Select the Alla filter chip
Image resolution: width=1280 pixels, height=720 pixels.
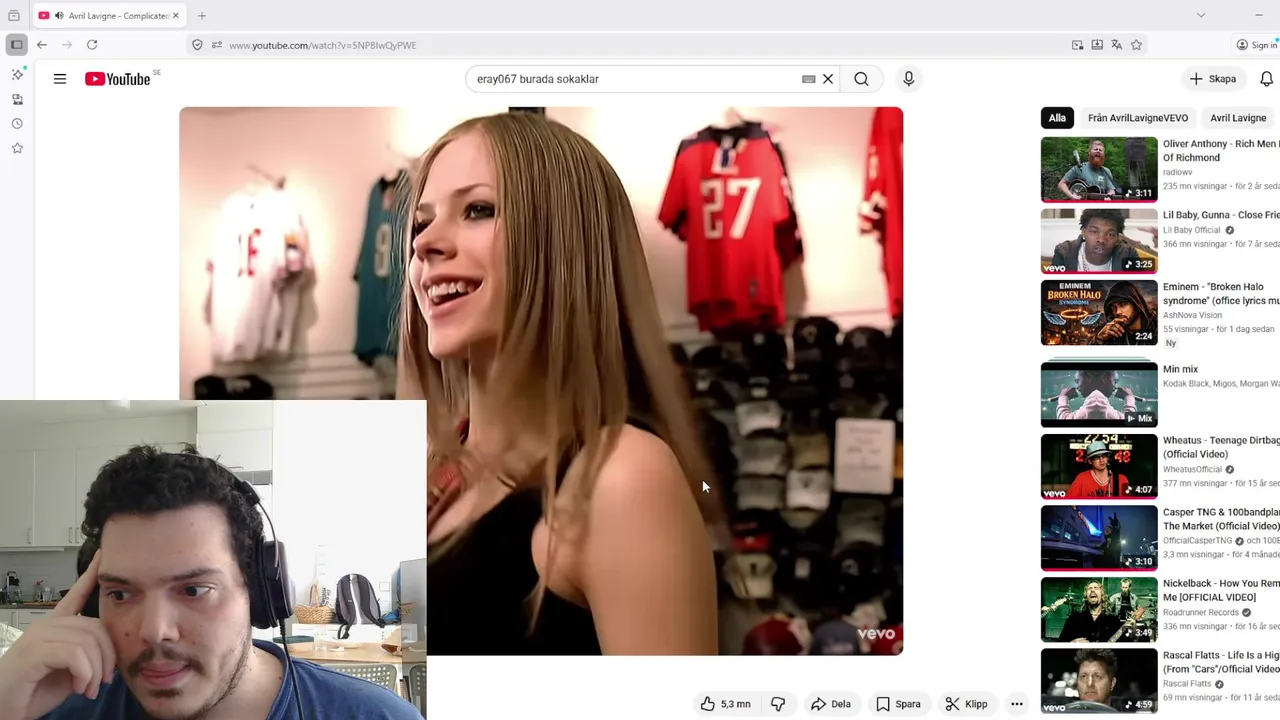[1057, 118]
